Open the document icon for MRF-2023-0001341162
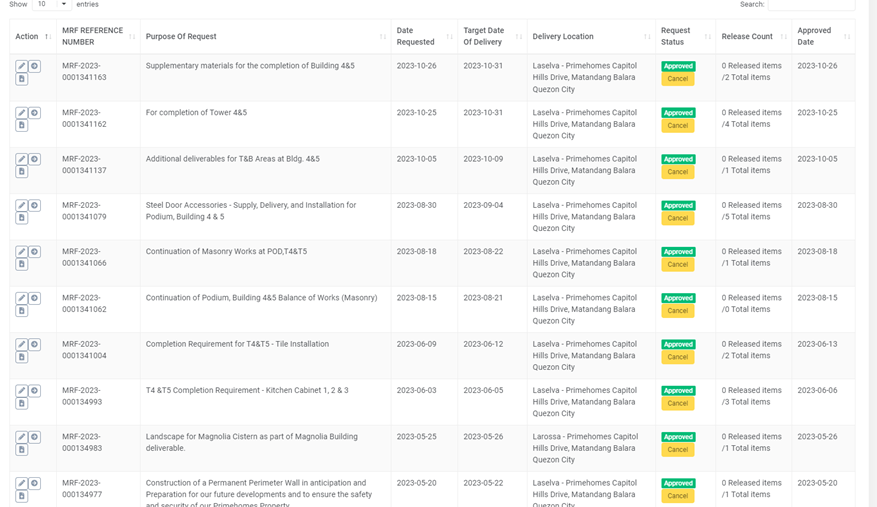This screenshot has height=507, width=877. point(21,125)
